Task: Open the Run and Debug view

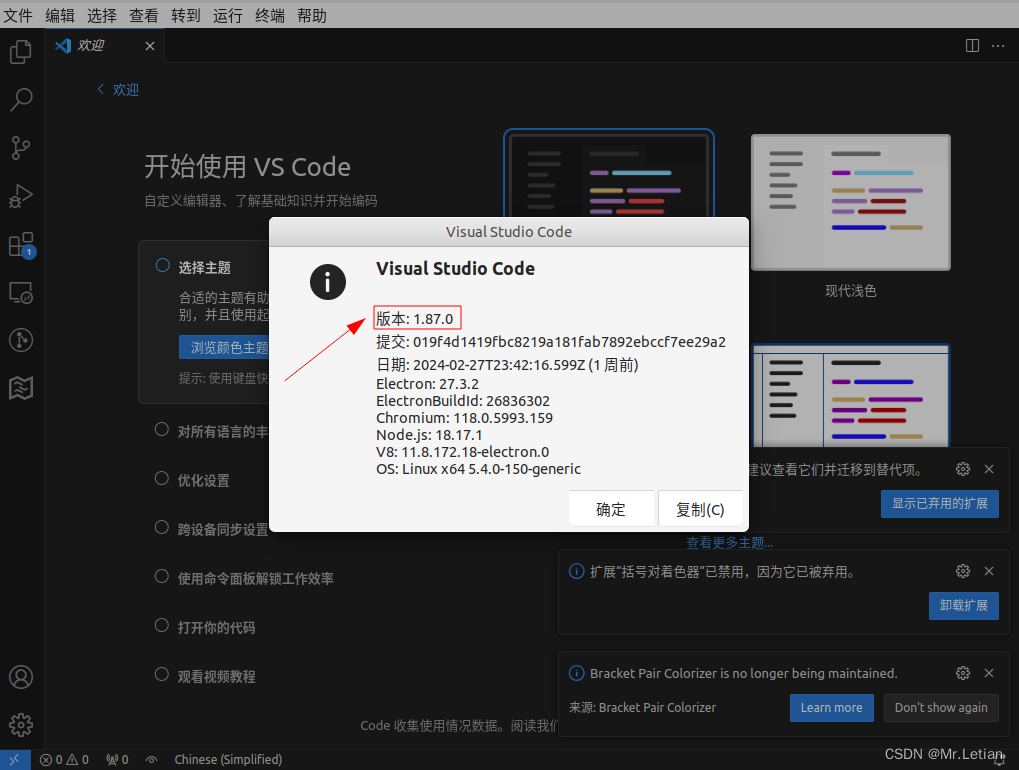Action: [21, 196]
